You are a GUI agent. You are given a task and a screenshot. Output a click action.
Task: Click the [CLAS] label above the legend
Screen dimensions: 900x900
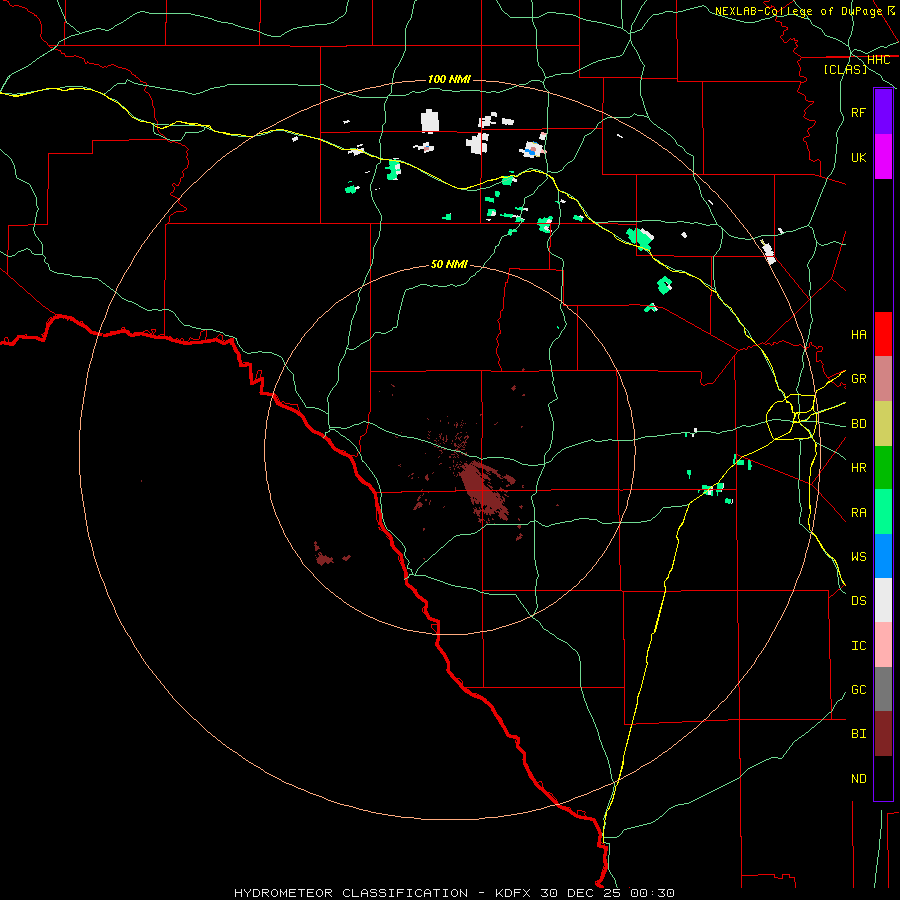click(845, 70)
